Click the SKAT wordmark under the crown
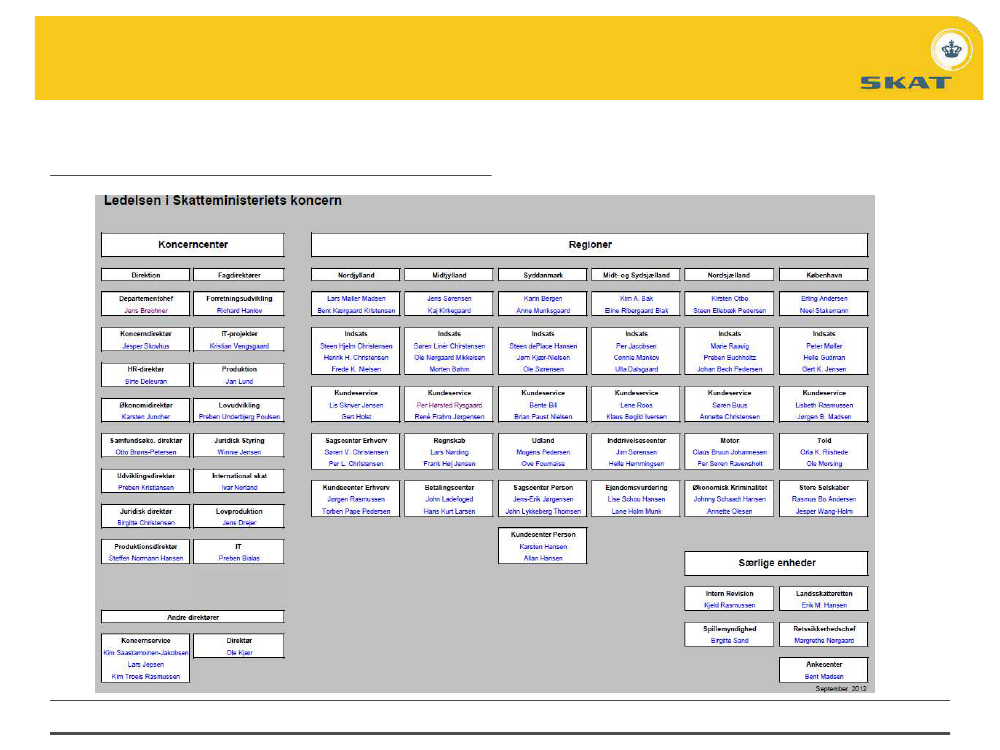This screenshot has width=1000, height=750. 906,82
